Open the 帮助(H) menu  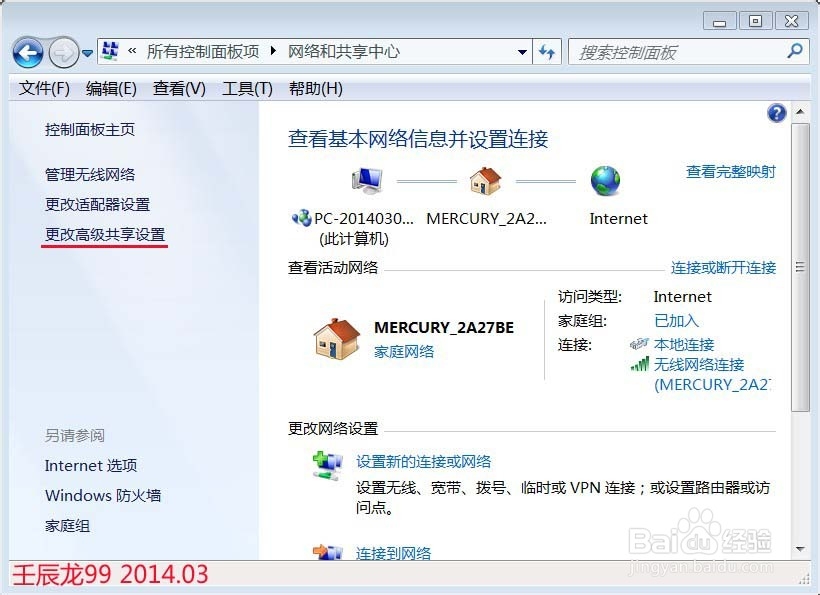[315, 88]
